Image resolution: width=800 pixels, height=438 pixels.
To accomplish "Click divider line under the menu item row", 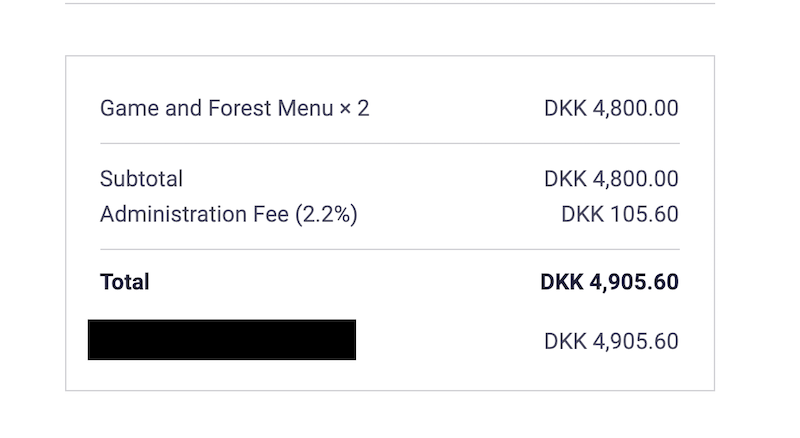I will [390, 143].
